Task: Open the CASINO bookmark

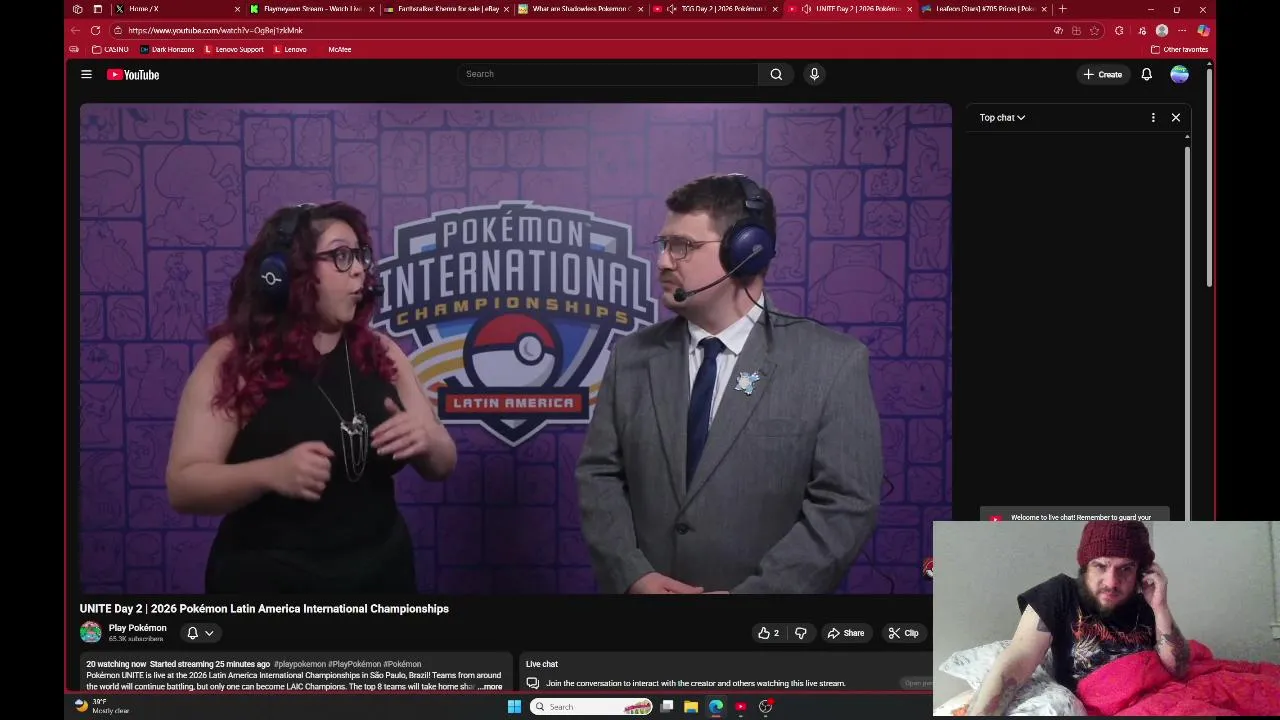Action: [110, 49]
